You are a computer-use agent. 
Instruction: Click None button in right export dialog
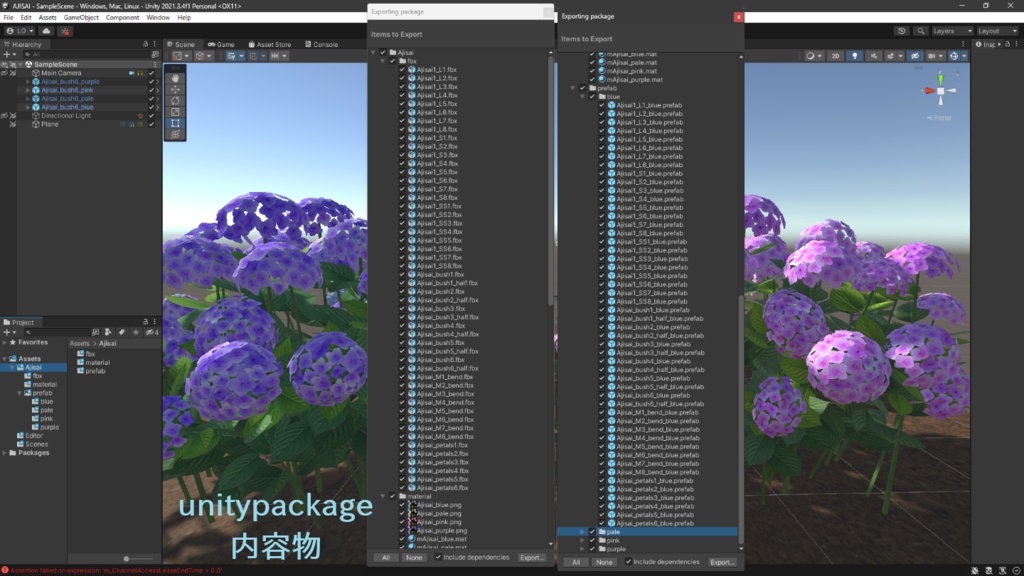click(x=604, y=562)
